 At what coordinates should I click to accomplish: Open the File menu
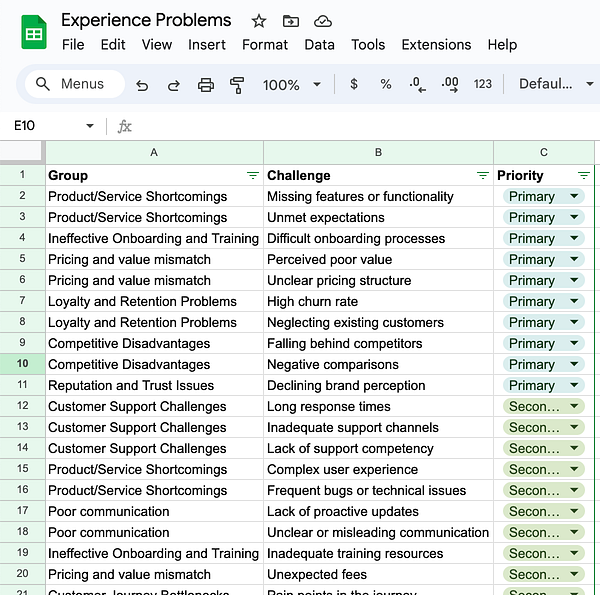[73, 45]
